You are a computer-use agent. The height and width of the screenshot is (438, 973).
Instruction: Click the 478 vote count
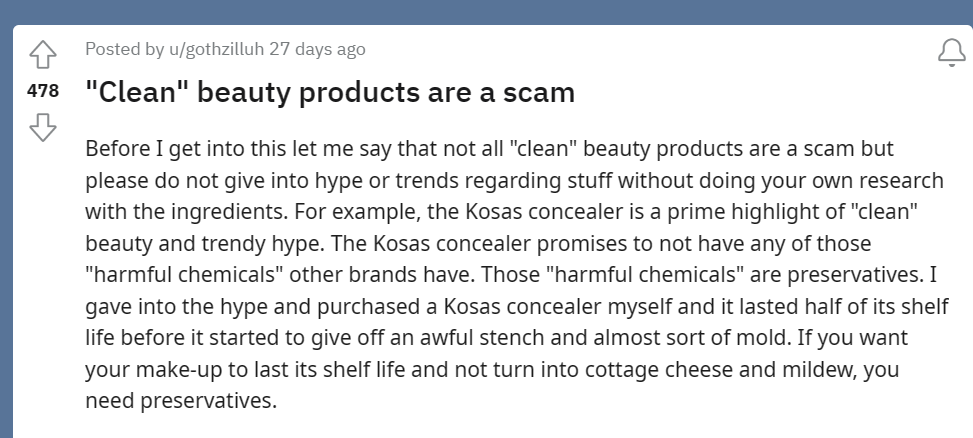click(43, 91)
